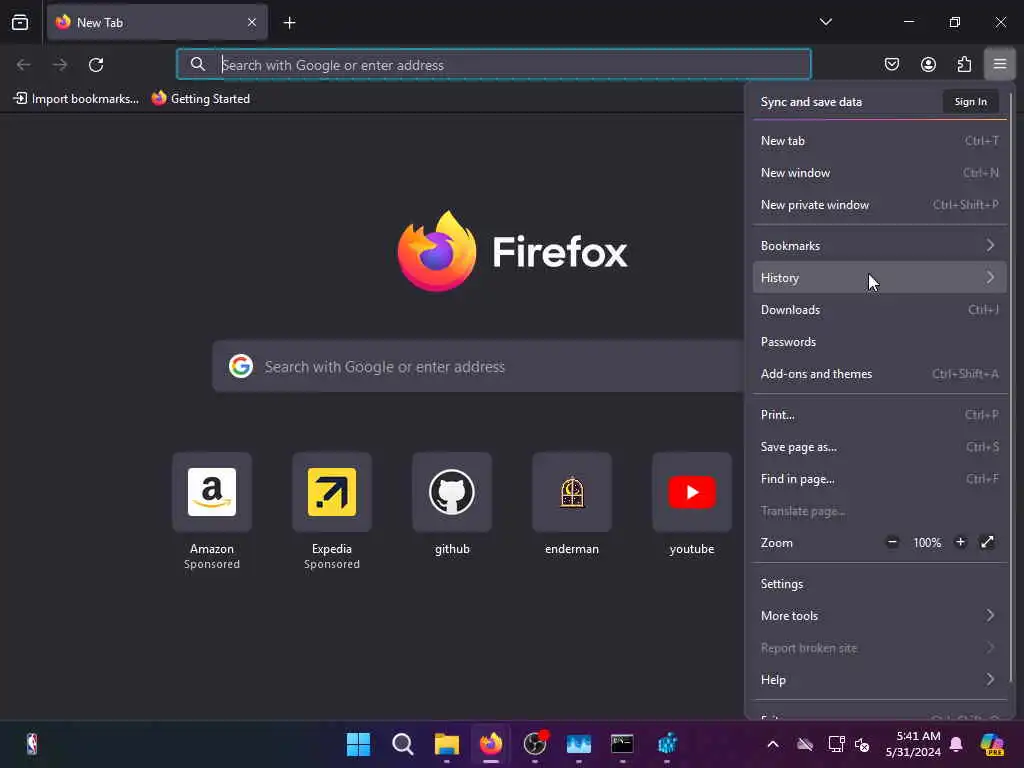Open the Getting Started bookmark
Screen dimensions: 1024x768
201,99
